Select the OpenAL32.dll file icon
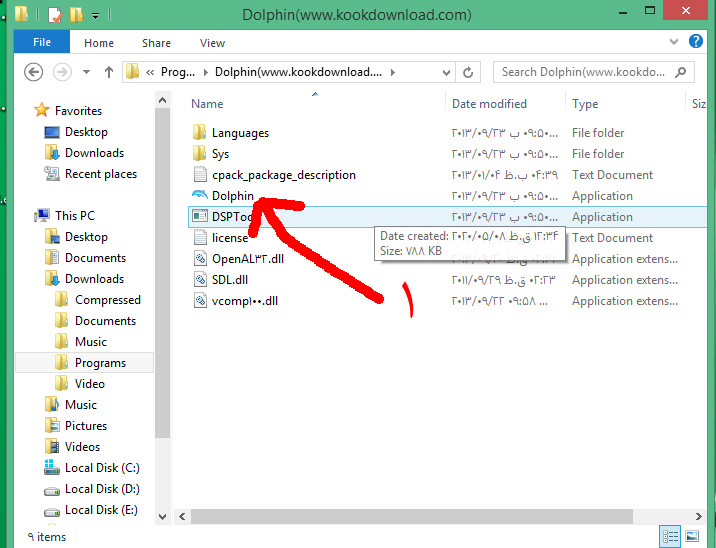This screenshot has width=716, height=548. [200, 258]
